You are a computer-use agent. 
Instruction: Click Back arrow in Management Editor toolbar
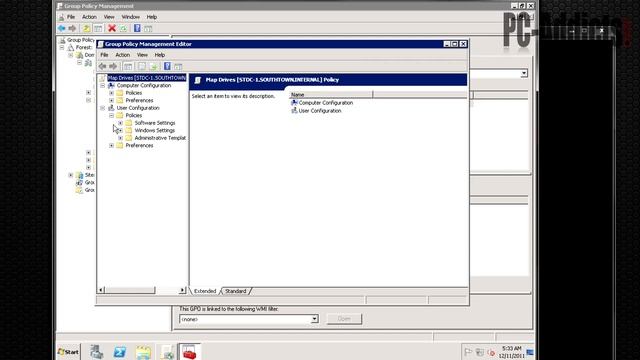coord(102,66)
